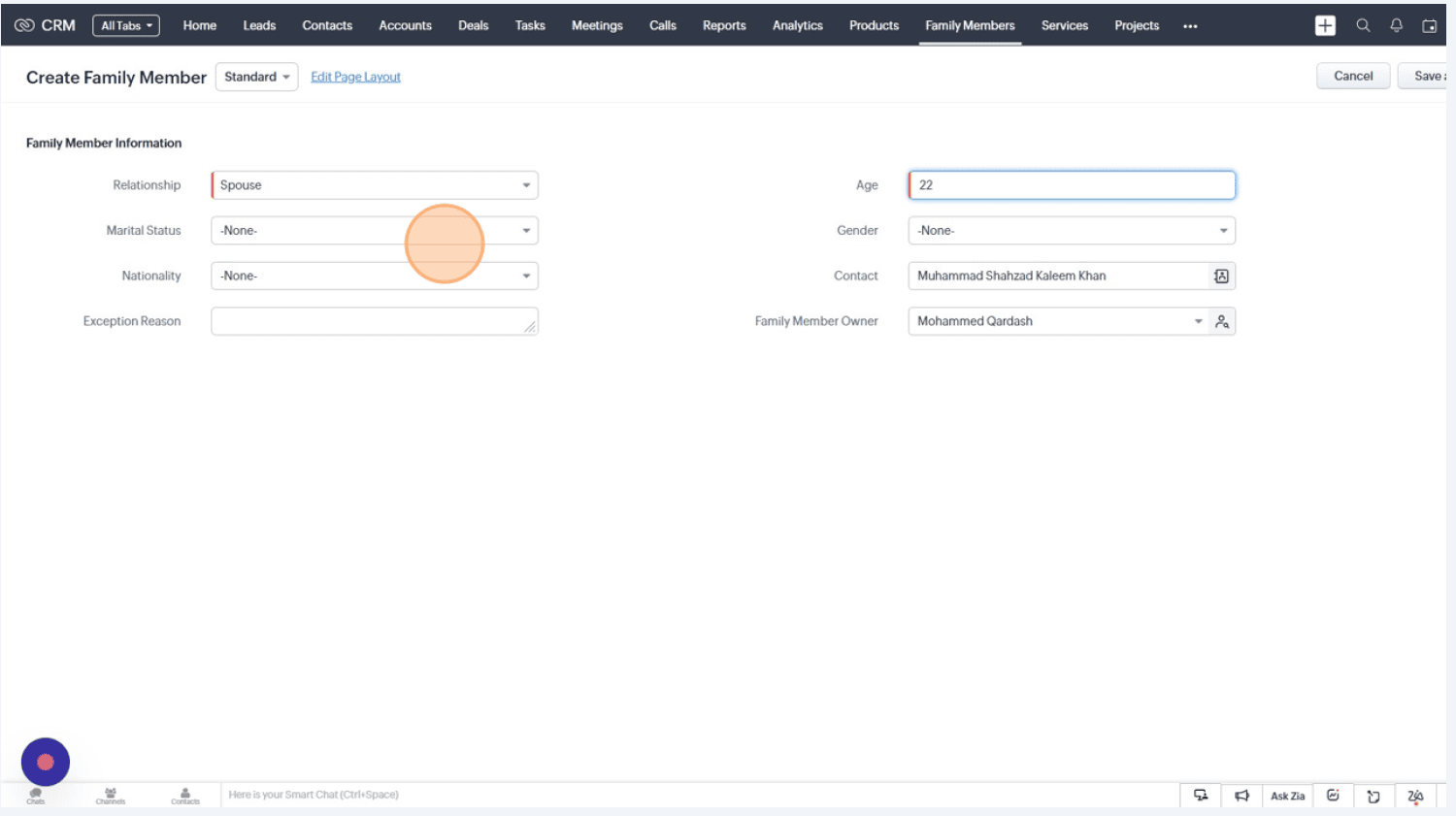Click the notes icon beside Ask Zia
The width and height of the screenshot is (1456, 816).
[1333, 796]
